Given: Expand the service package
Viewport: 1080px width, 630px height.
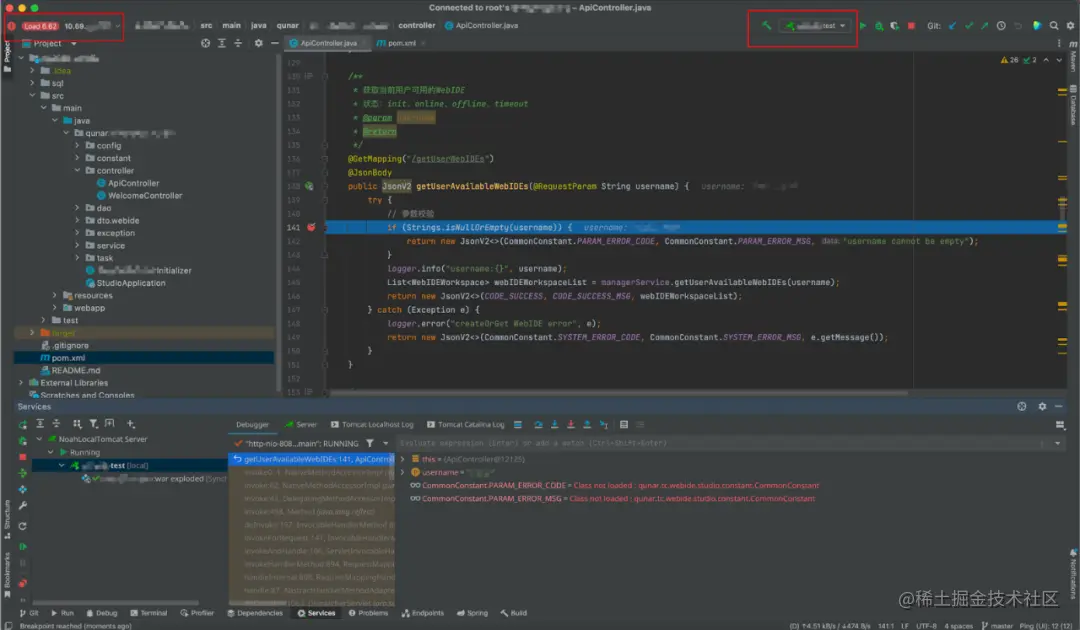Looking at the screenshot, I should pyautogui.click(x=77, y=245).
